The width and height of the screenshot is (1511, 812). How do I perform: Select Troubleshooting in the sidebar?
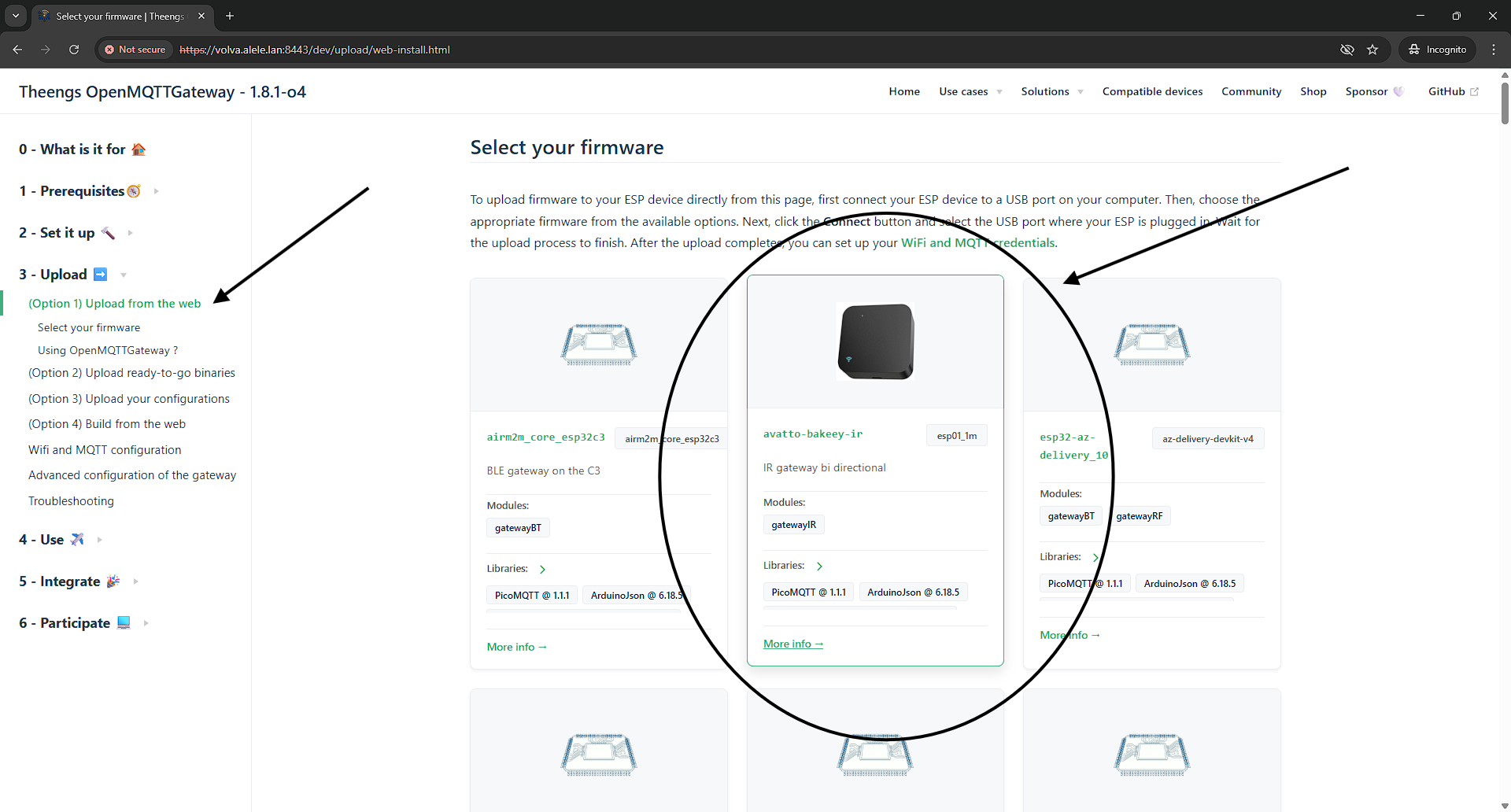pyautogui.click(x=71, y=501)
